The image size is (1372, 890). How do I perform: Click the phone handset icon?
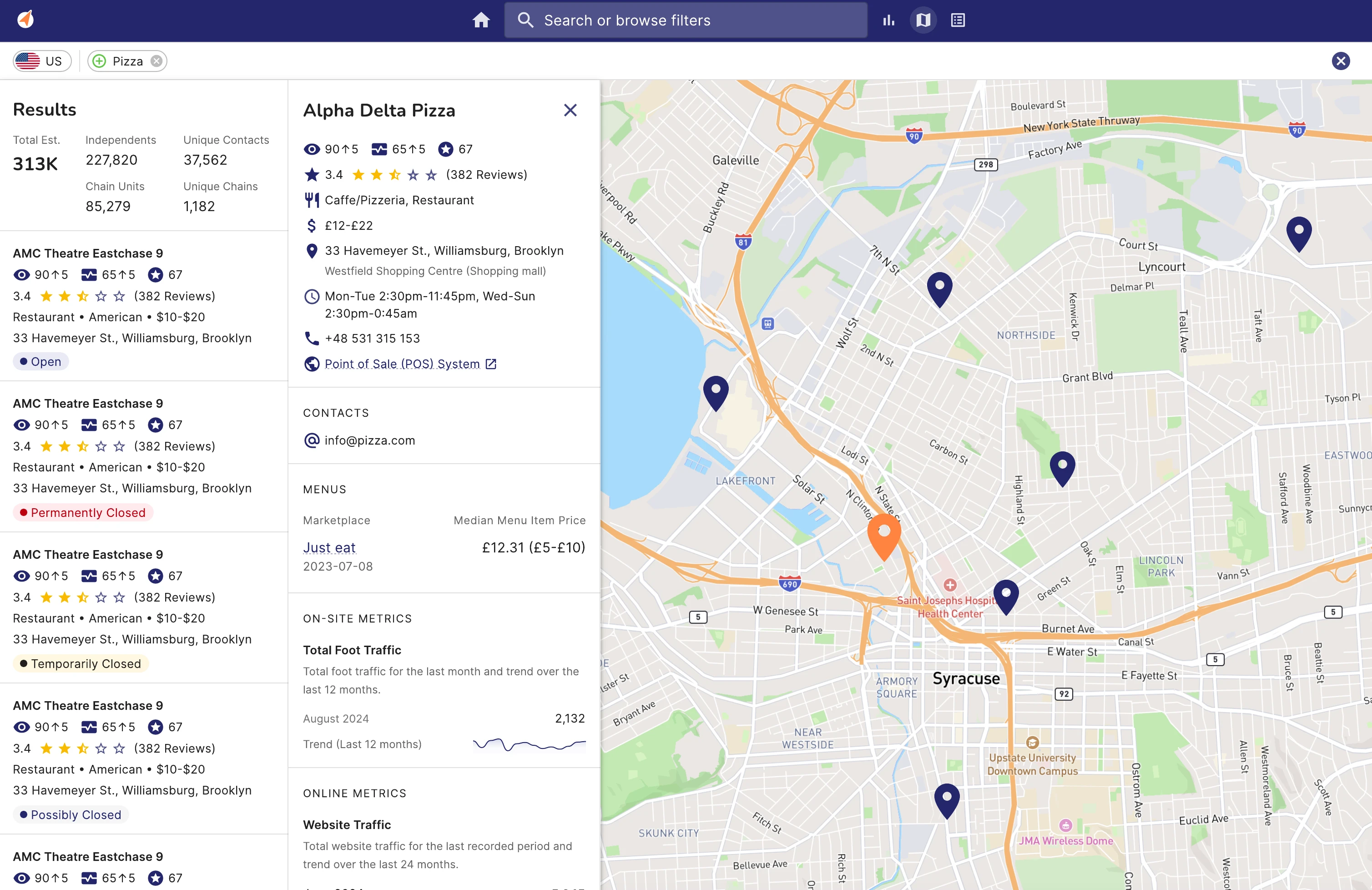coord(311,339)
